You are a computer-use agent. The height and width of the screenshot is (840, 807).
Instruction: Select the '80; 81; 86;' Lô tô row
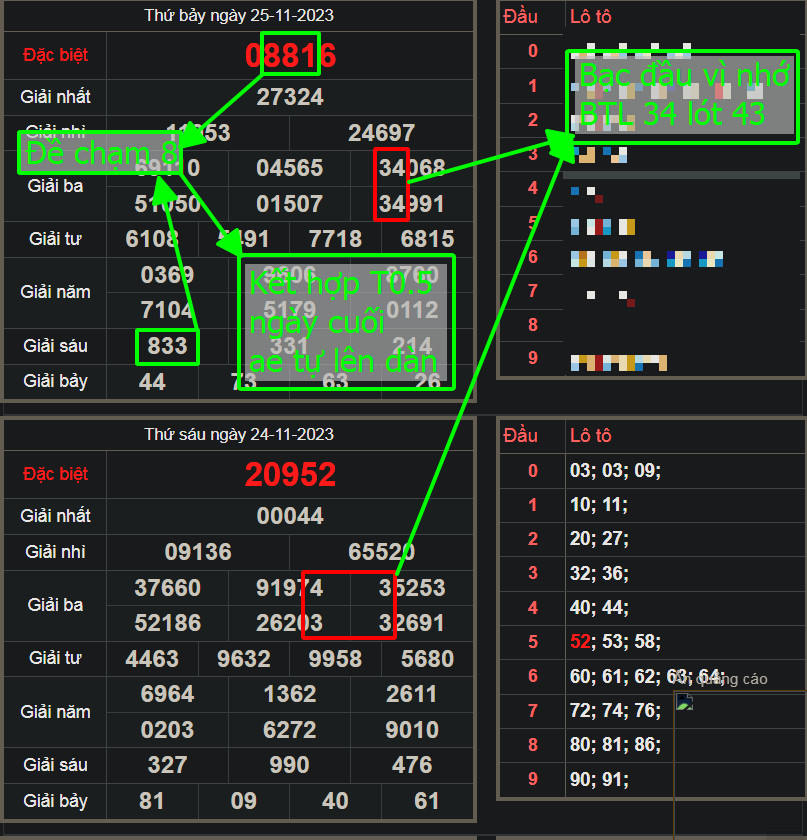(x=614, y=745)
